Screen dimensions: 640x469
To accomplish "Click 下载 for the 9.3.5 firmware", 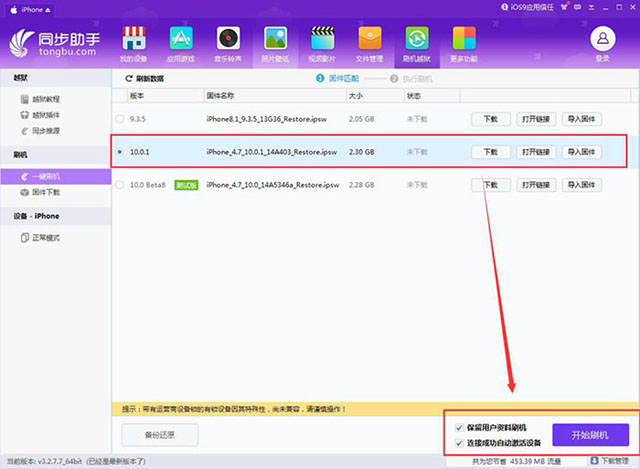I will click(491, 119).
